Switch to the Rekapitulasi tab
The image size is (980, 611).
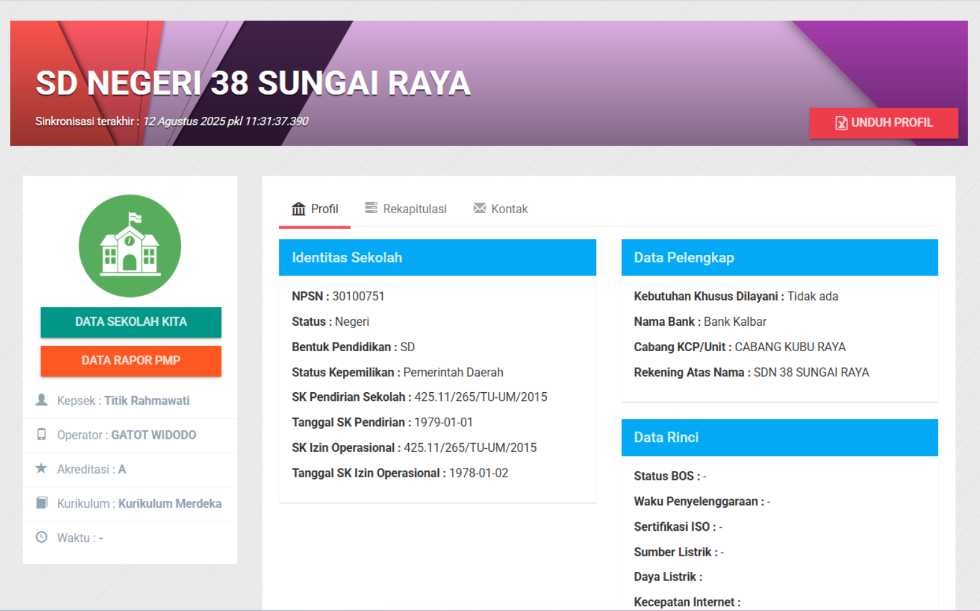[x=405, y=209]
